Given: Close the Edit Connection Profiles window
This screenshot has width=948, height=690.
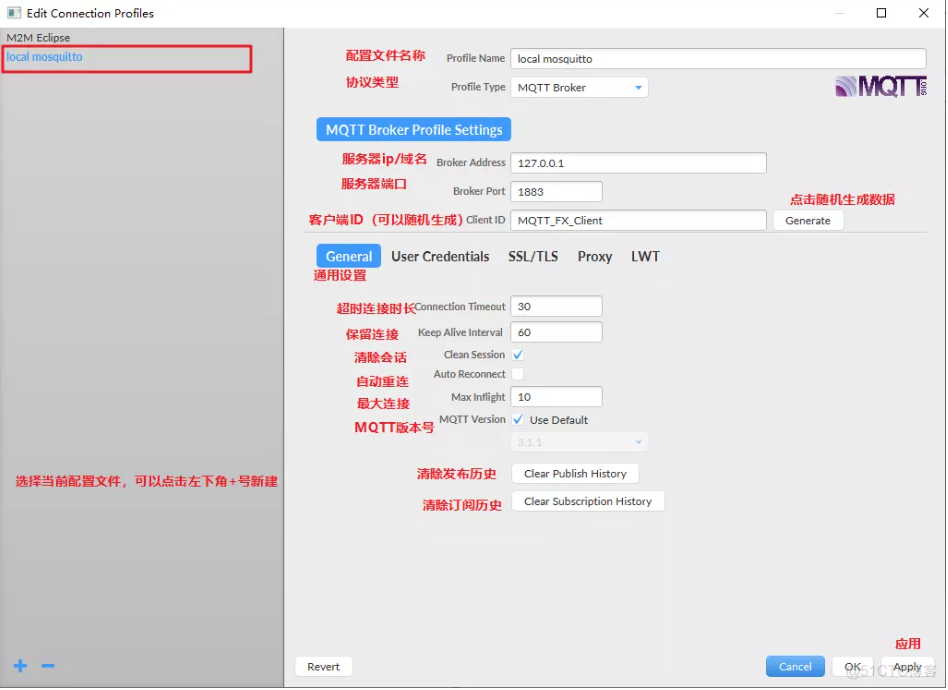Looking at the screenshot, I should point(924,13).
